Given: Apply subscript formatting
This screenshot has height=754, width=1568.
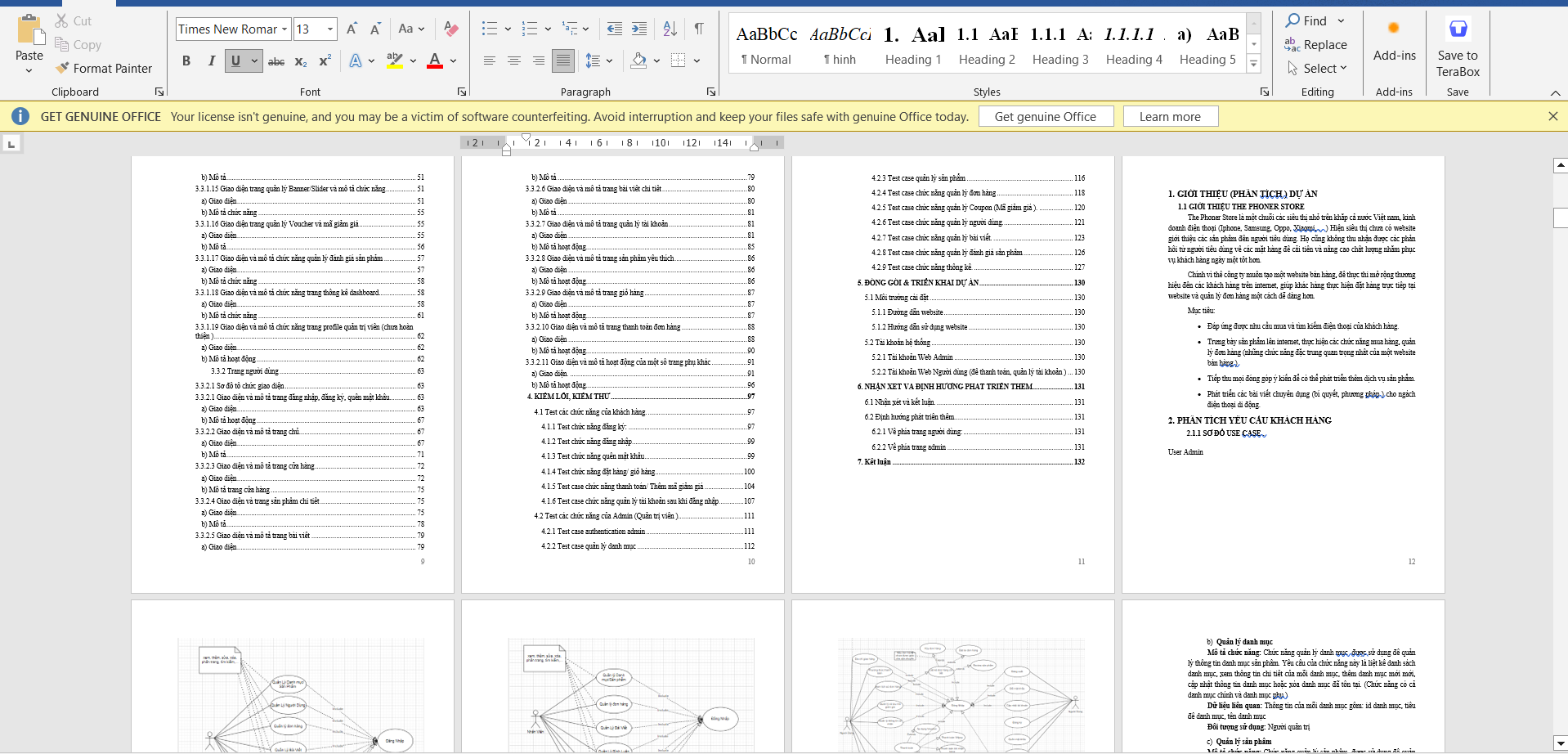Looking at the screenshot, I should coord(301,61).
